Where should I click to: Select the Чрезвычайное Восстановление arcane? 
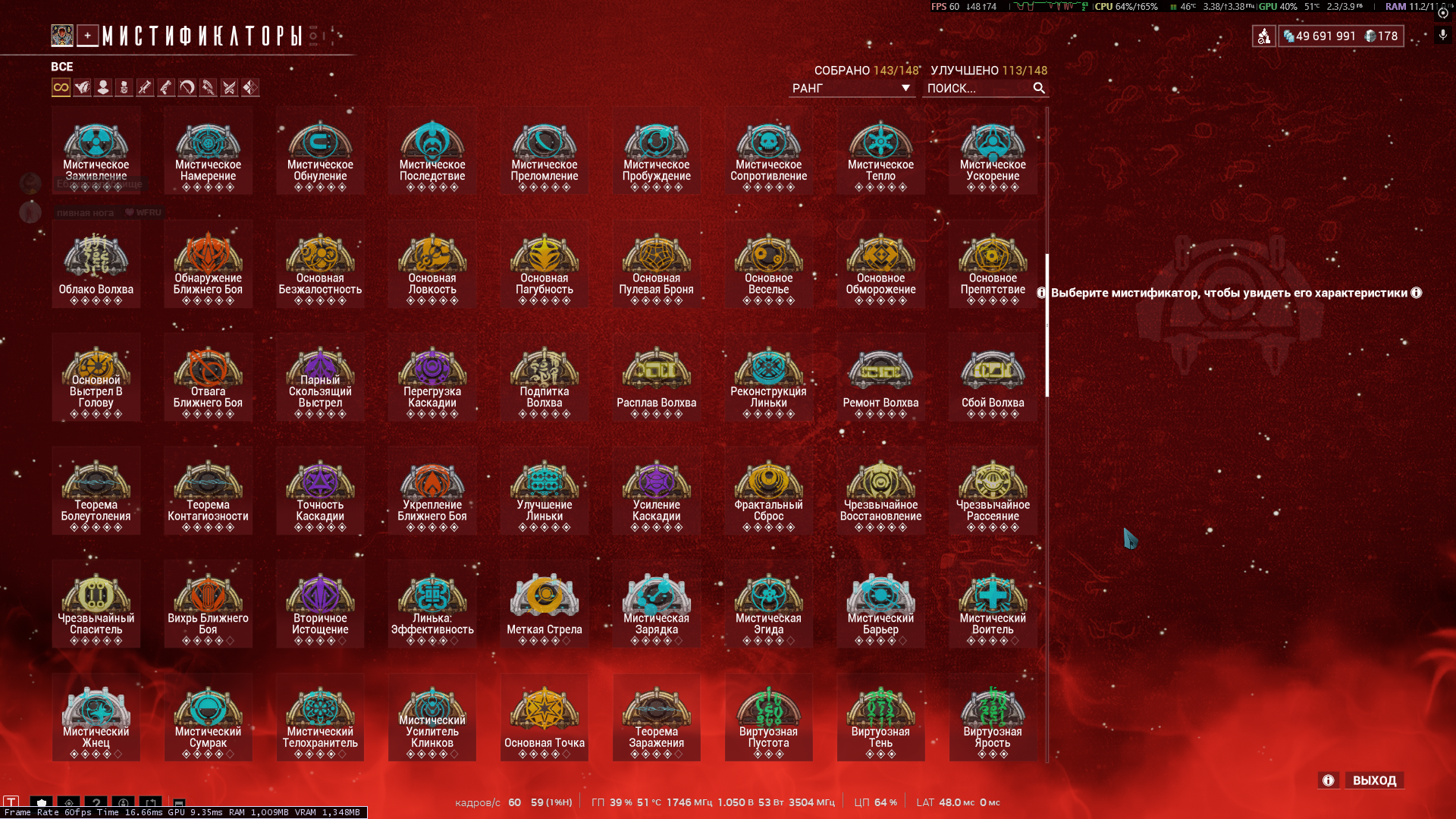coord(881,491)
